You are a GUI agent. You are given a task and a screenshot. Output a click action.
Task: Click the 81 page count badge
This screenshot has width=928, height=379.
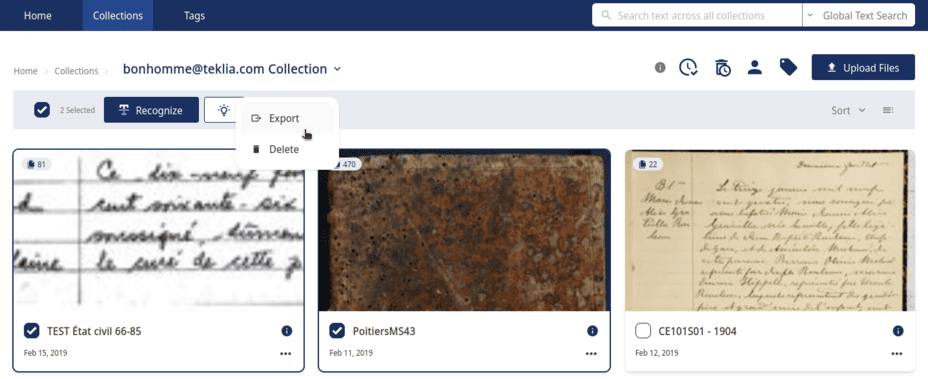tap(37, 164)
